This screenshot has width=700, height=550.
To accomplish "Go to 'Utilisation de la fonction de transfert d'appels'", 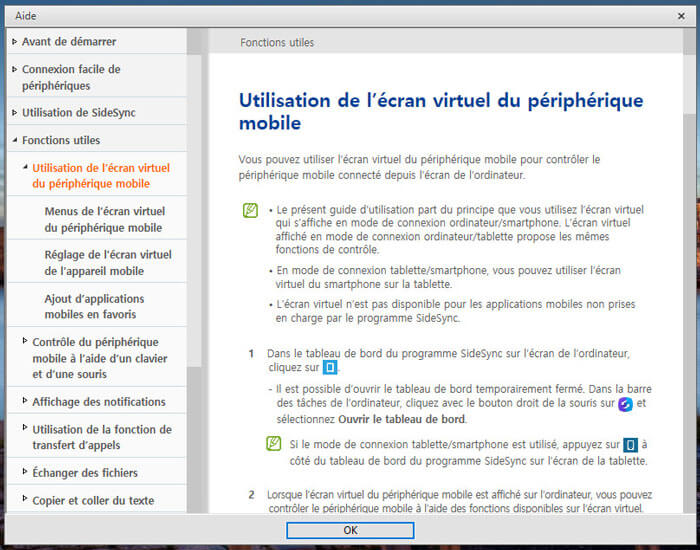I will (102, 437).
